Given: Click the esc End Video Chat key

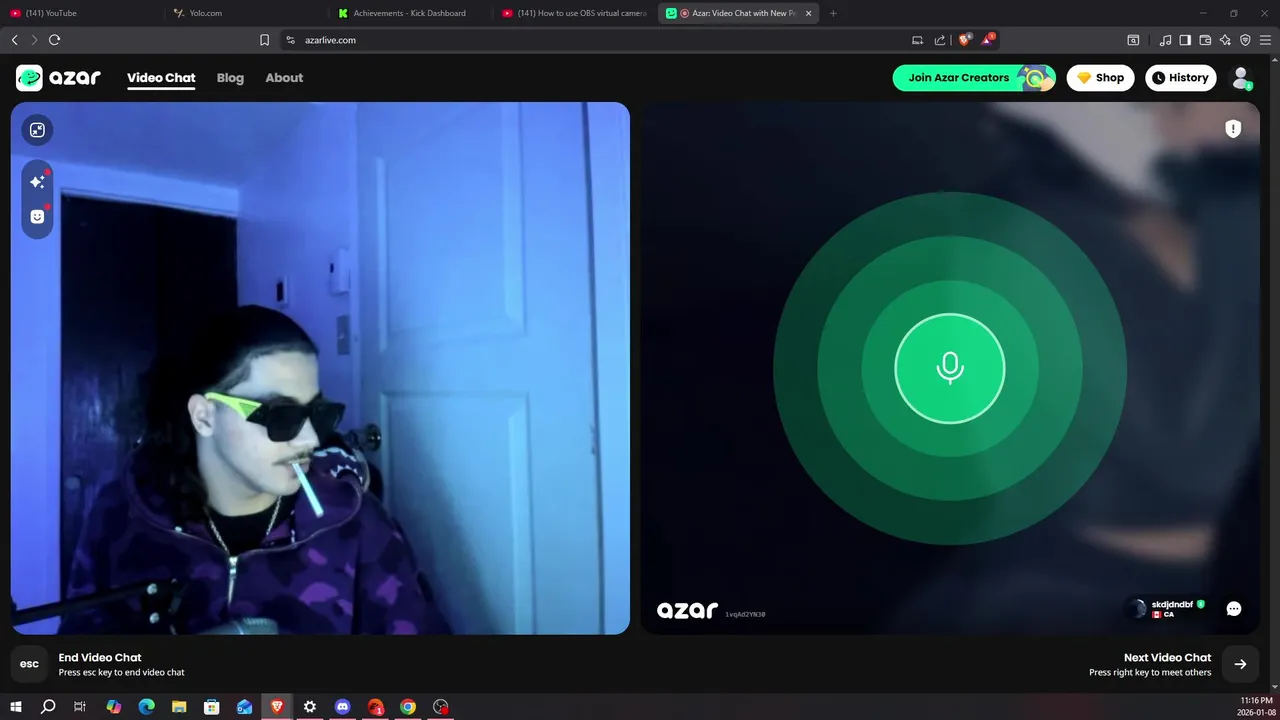Looking at the screenshot, I should coord(30,664).
